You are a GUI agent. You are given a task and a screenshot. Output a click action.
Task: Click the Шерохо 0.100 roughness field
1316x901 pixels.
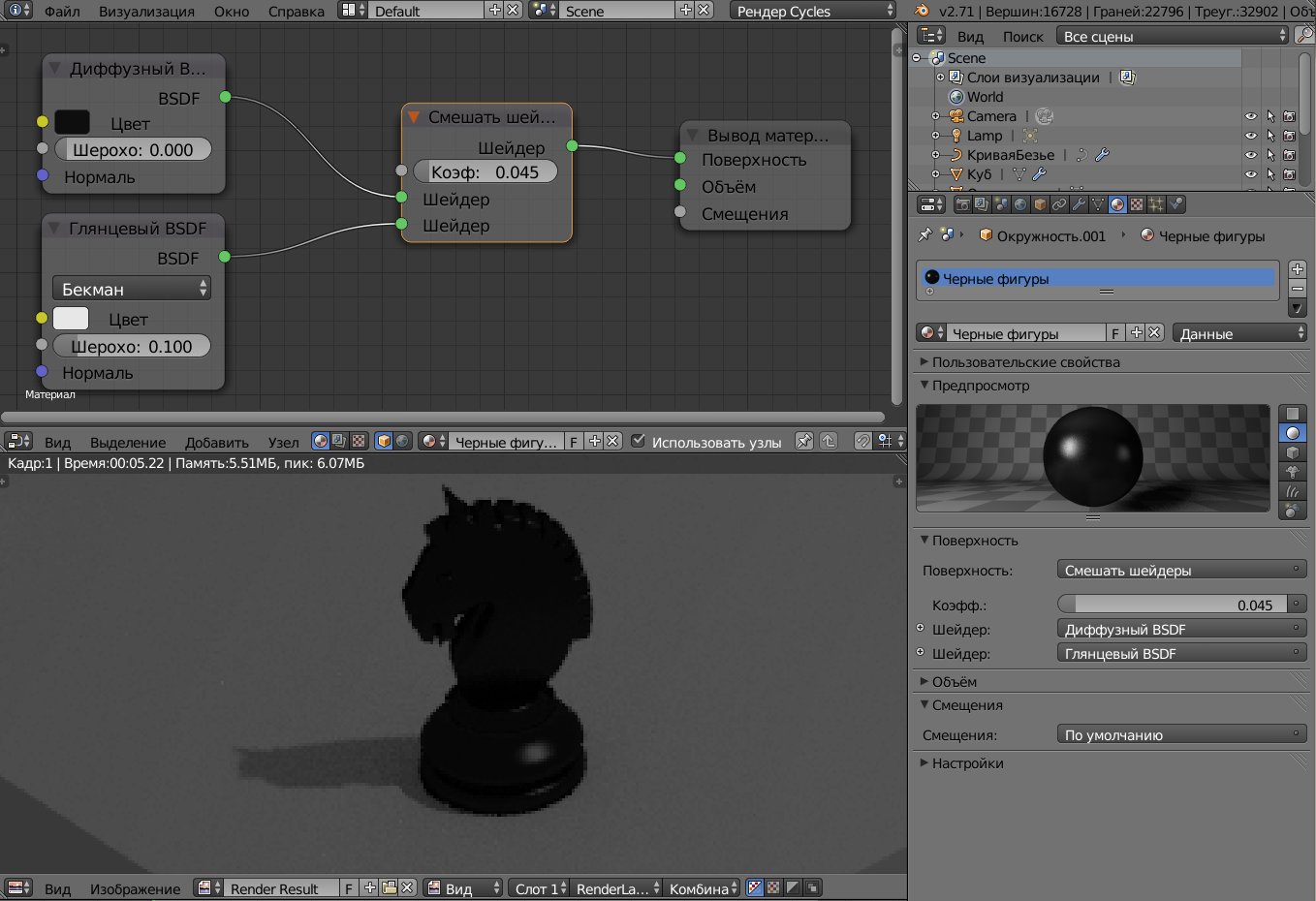point(132,347)
